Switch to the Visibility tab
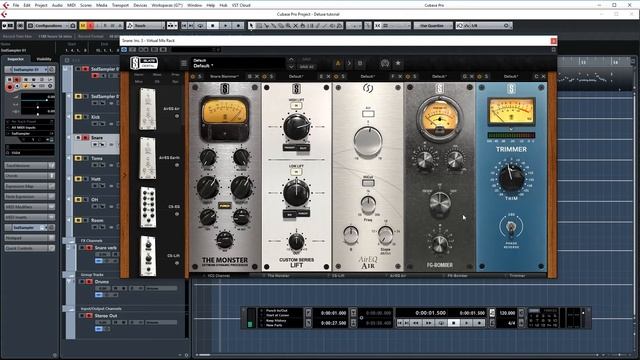The image size is (640, 360). [x=44, y=59]
